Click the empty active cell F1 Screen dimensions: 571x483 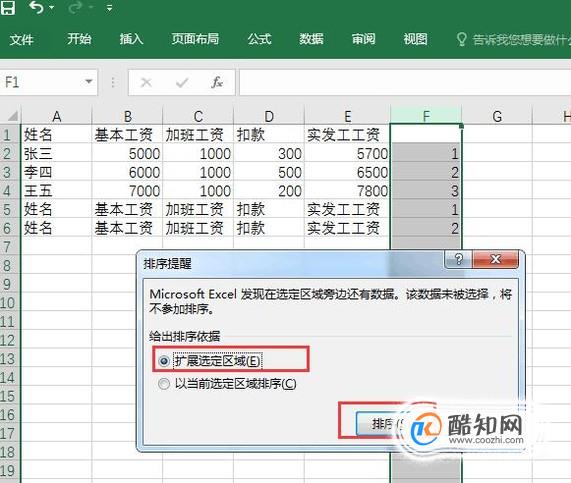click(426, 134)
